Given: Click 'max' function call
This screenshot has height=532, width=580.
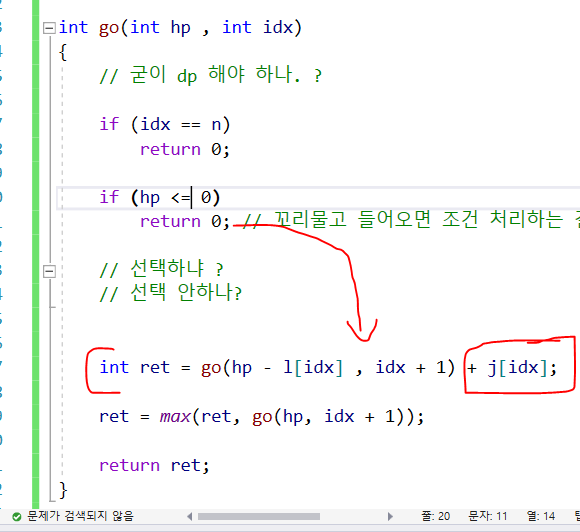Looking at the screenshot, I should [175, 417].
